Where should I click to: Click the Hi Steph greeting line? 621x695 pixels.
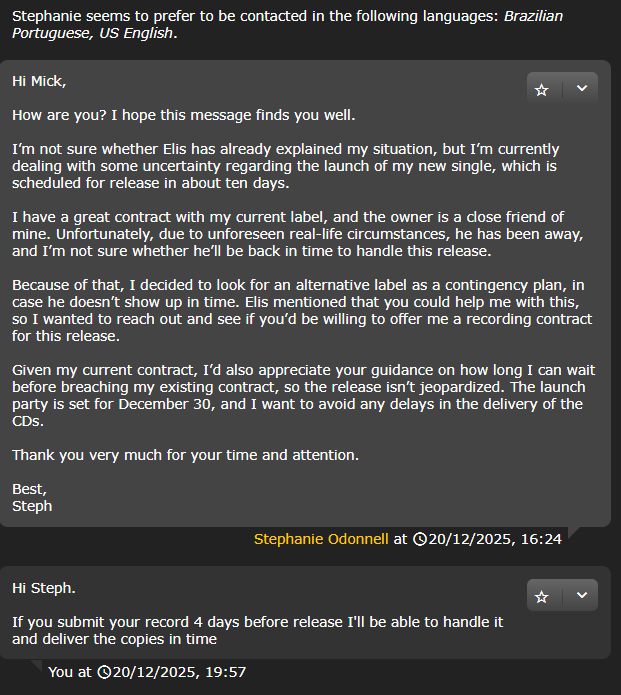44,588
